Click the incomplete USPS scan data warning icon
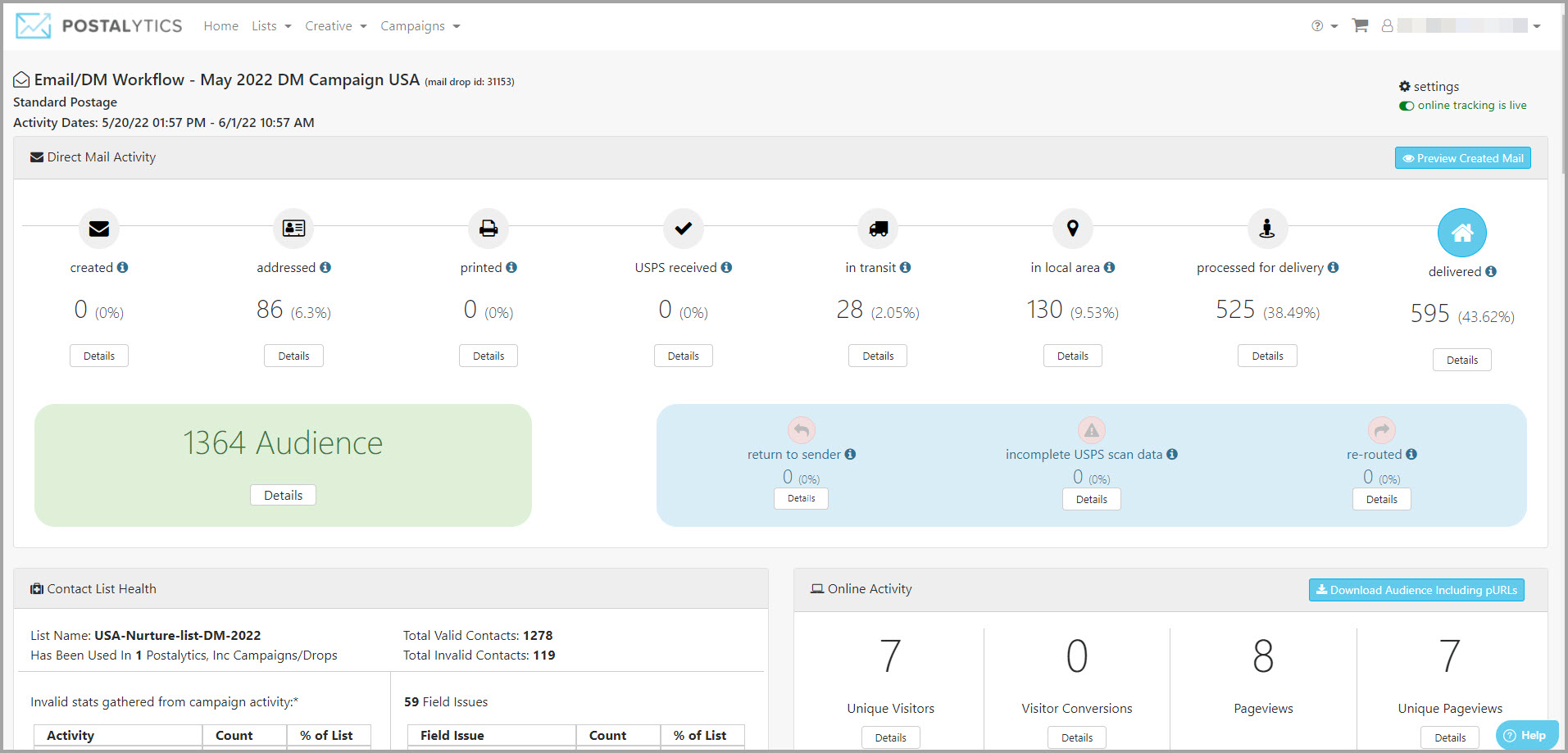This screenshot has height=753, width=1568. (x=1091, y=429)
